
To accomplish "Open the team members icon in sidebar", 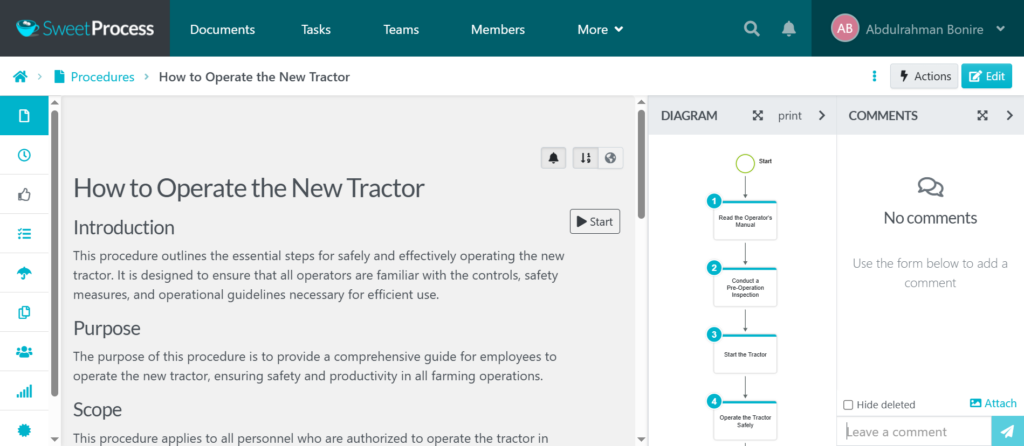I will pyautogui.click(x=24, y=351).
